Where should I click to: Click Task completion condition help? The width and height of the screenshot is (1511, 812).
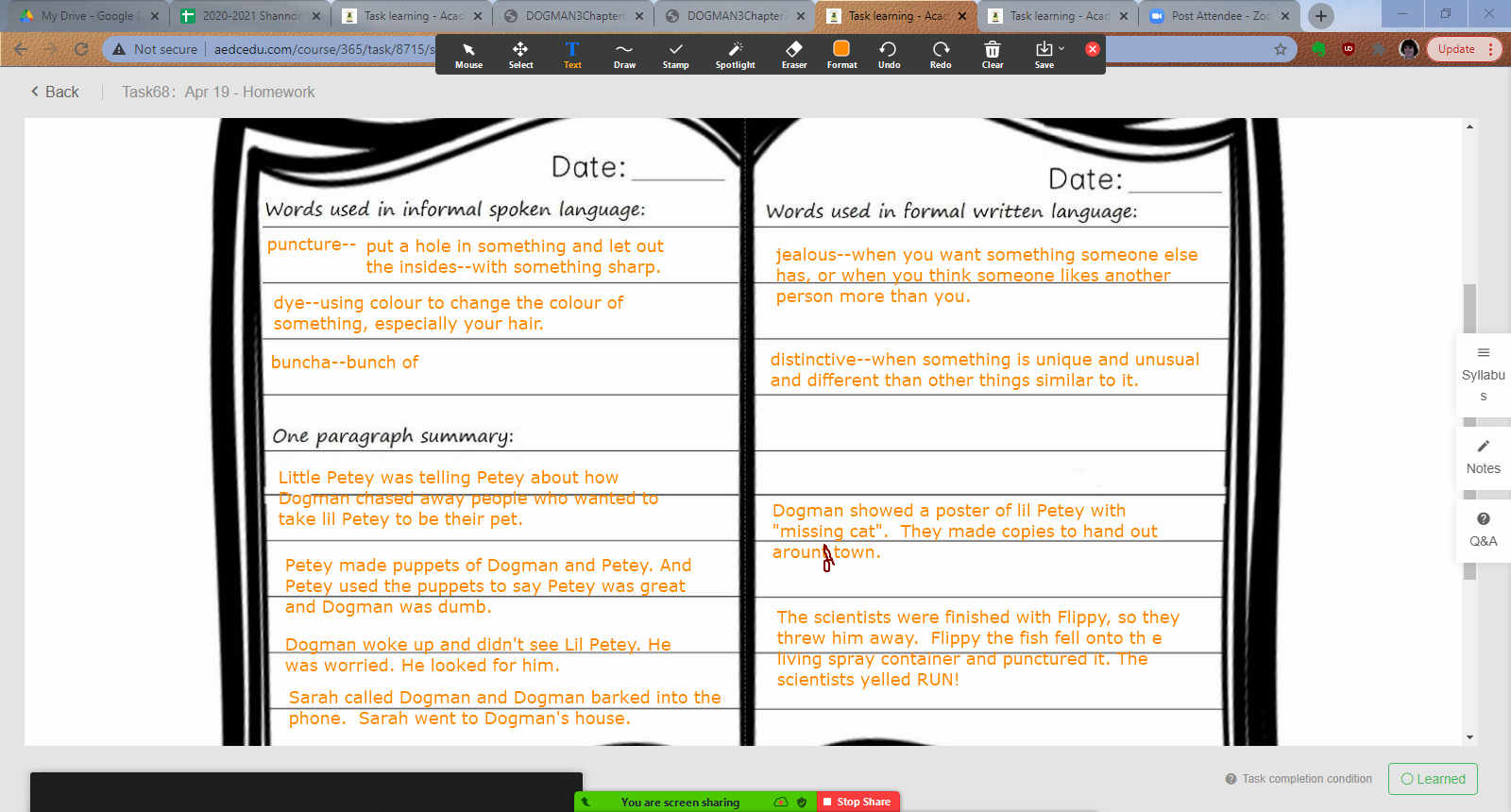tap(1299, 779)
